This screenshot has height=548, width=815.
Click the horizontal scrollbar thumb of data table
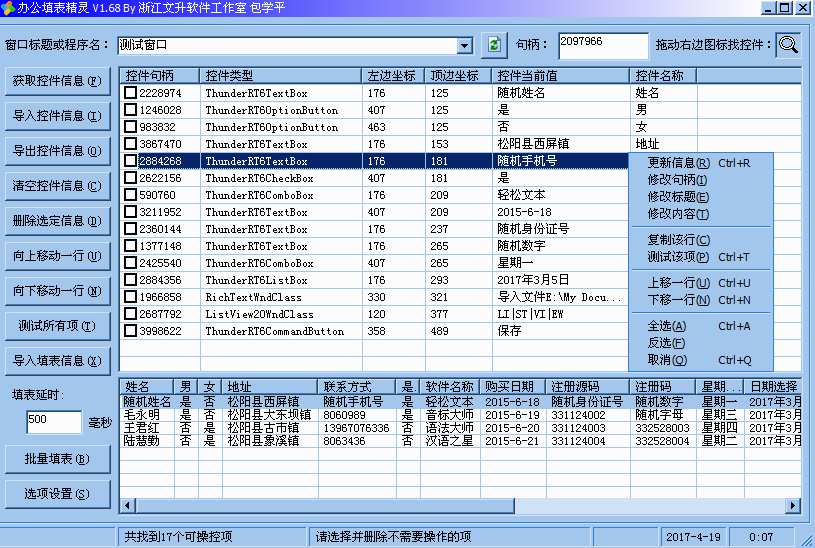pyautogui.click(x=325, y=505)
